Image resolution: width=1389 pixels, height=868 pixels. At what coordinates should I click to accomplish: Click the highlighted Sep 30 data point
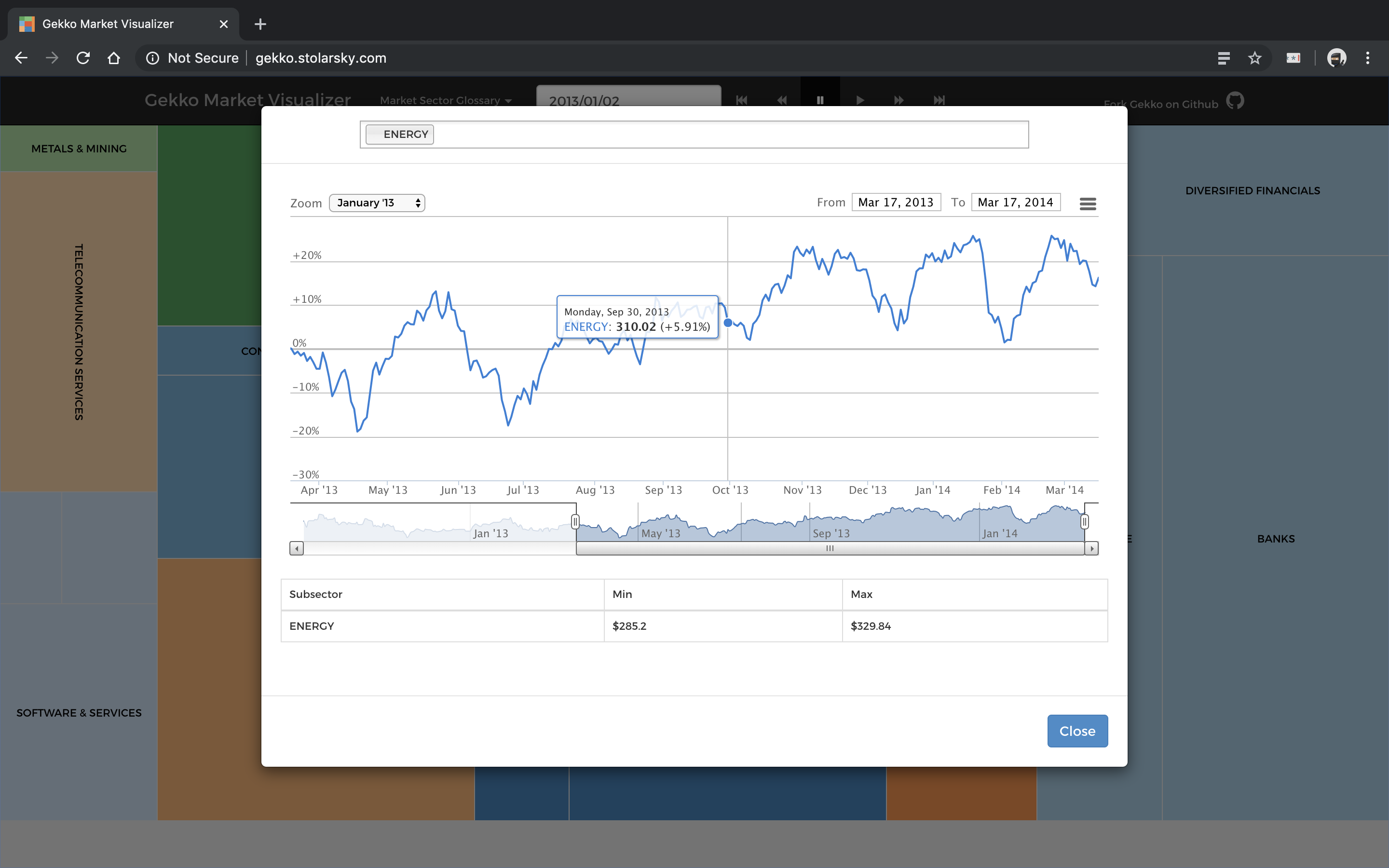click(x=728, y=323)
